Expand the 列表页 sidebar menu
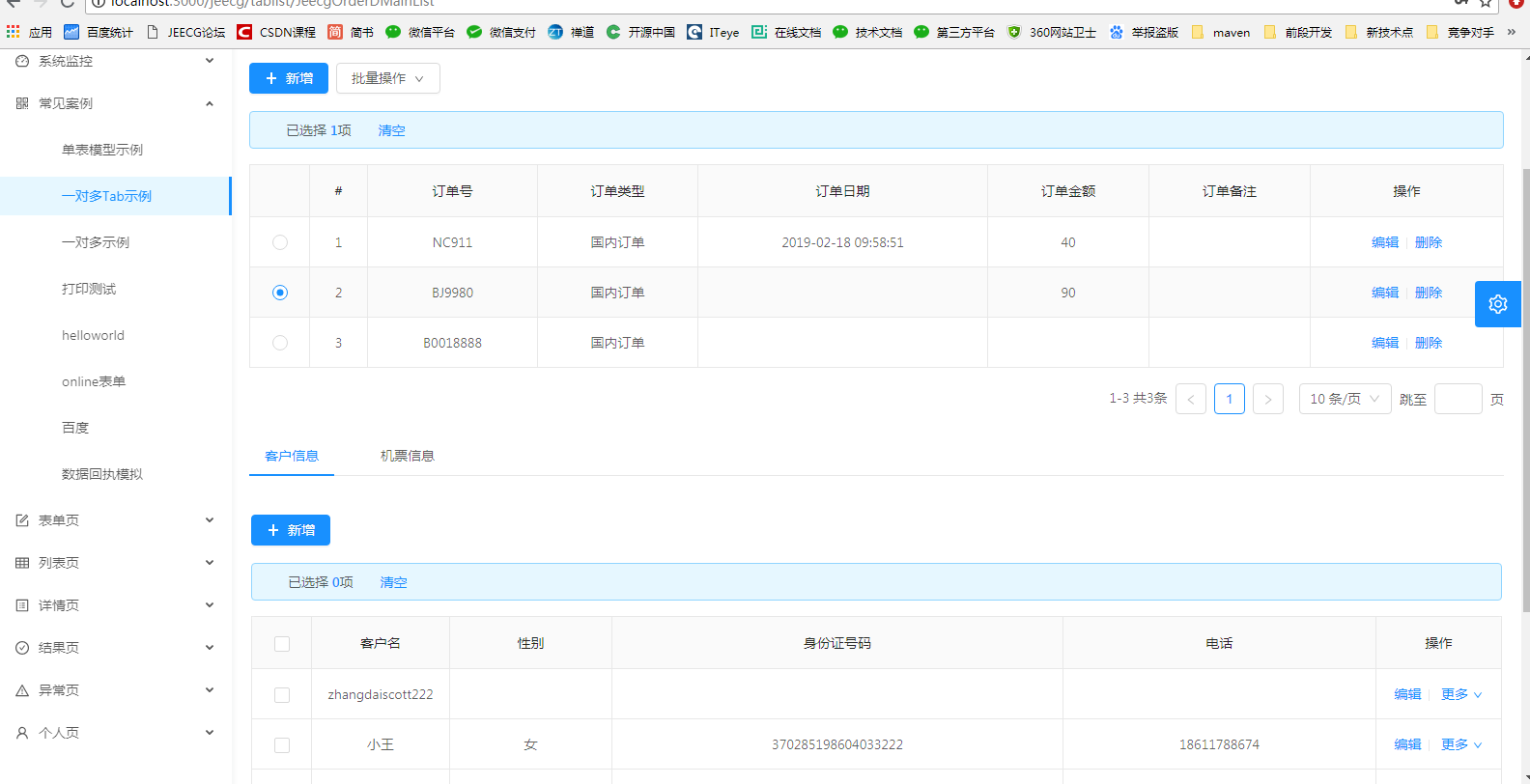The image size is (1530, 784). pyautogui.click(x=116, y=563)
